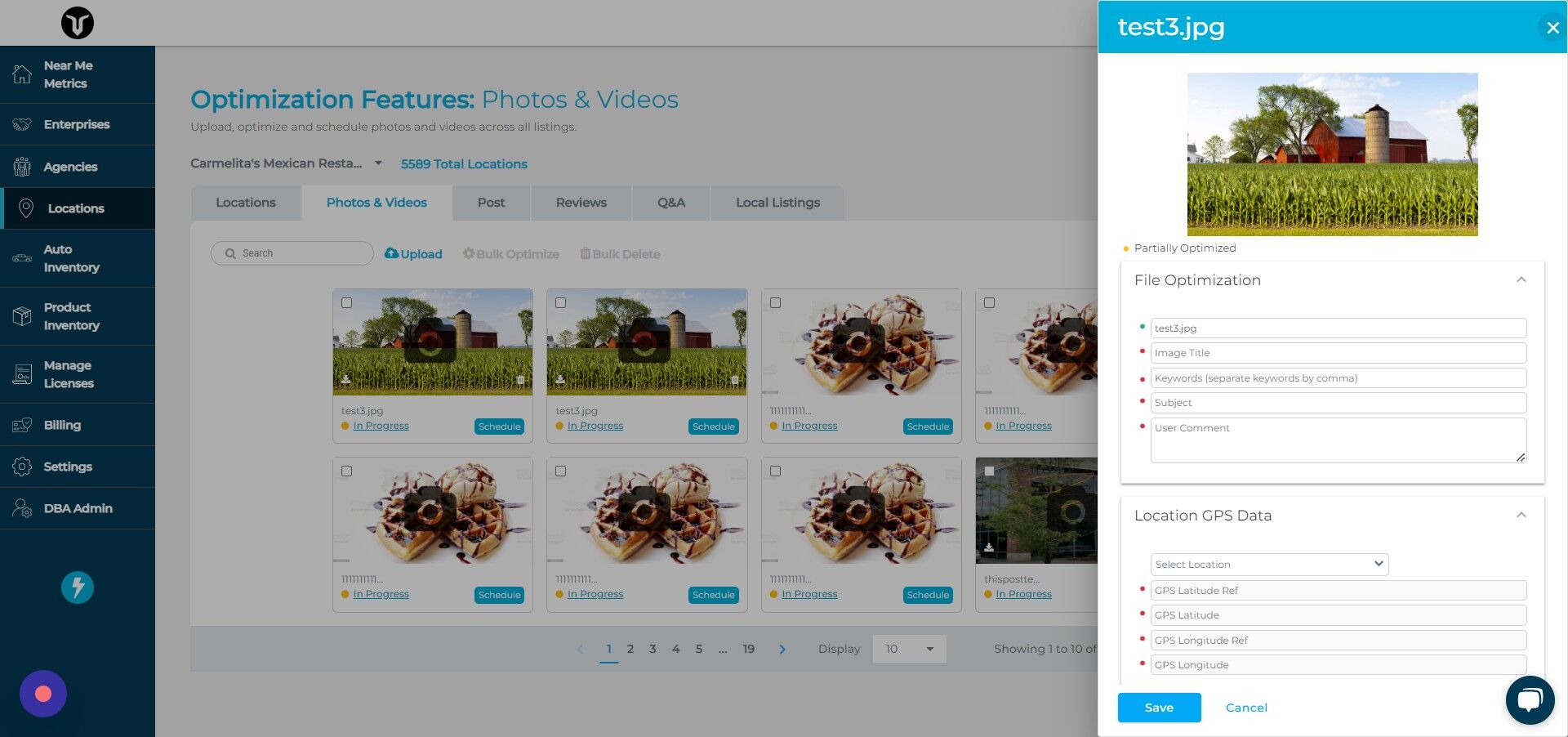Click the blue lightning bolt icon
Viewport: 1568px width, 737px height.
point(78,587)
